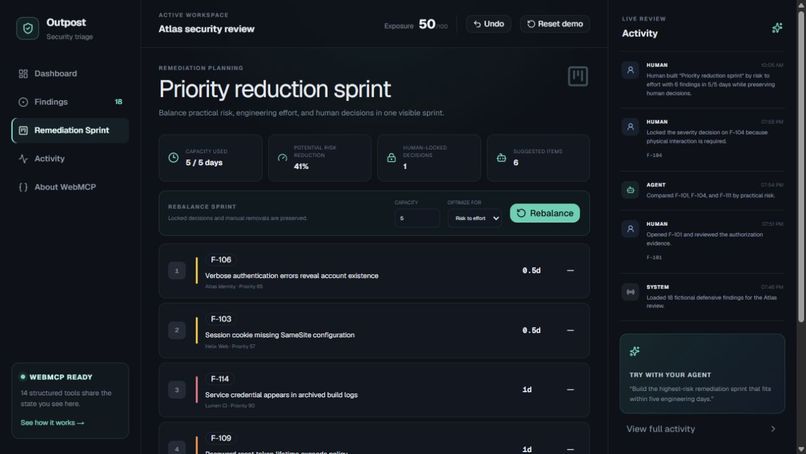Click the 0.5d effort value of F-106

click(x=532, y=270)
